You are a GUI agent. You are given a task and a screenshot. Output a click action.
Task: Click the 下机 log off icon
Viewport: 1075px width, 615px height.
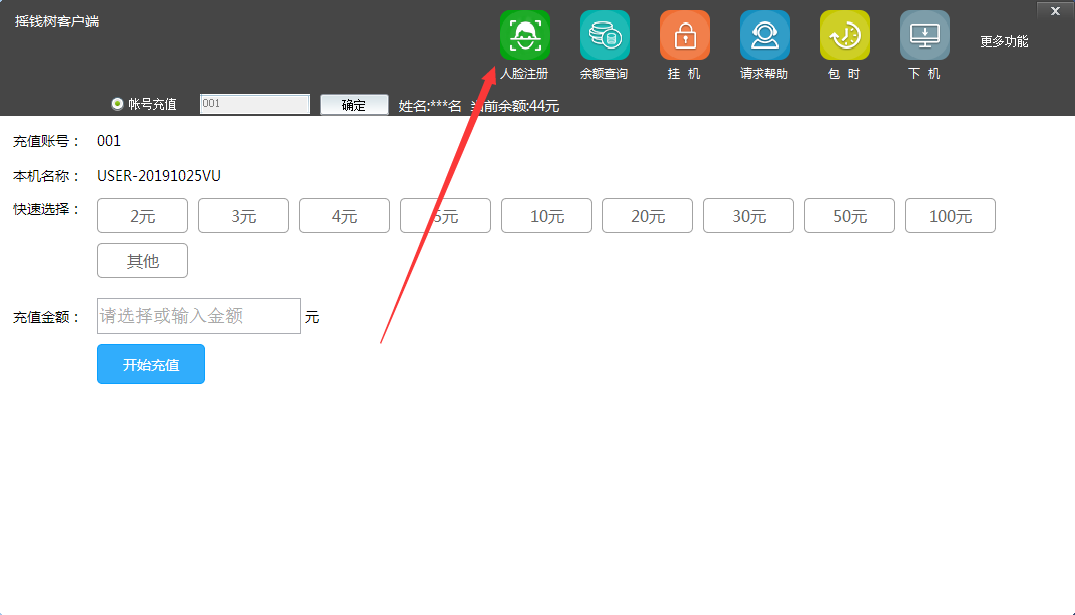[x=924, y=36]
